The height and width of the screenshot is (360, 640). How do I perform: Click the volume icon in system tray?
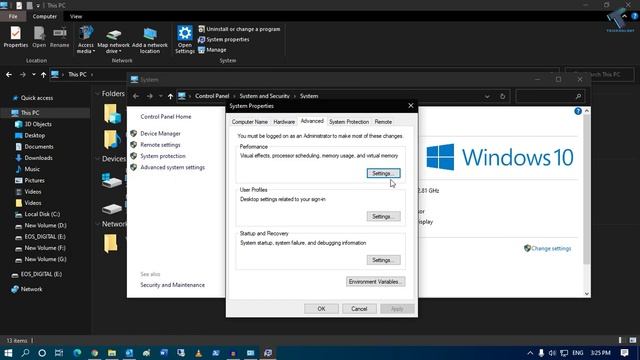pos(552,353)
